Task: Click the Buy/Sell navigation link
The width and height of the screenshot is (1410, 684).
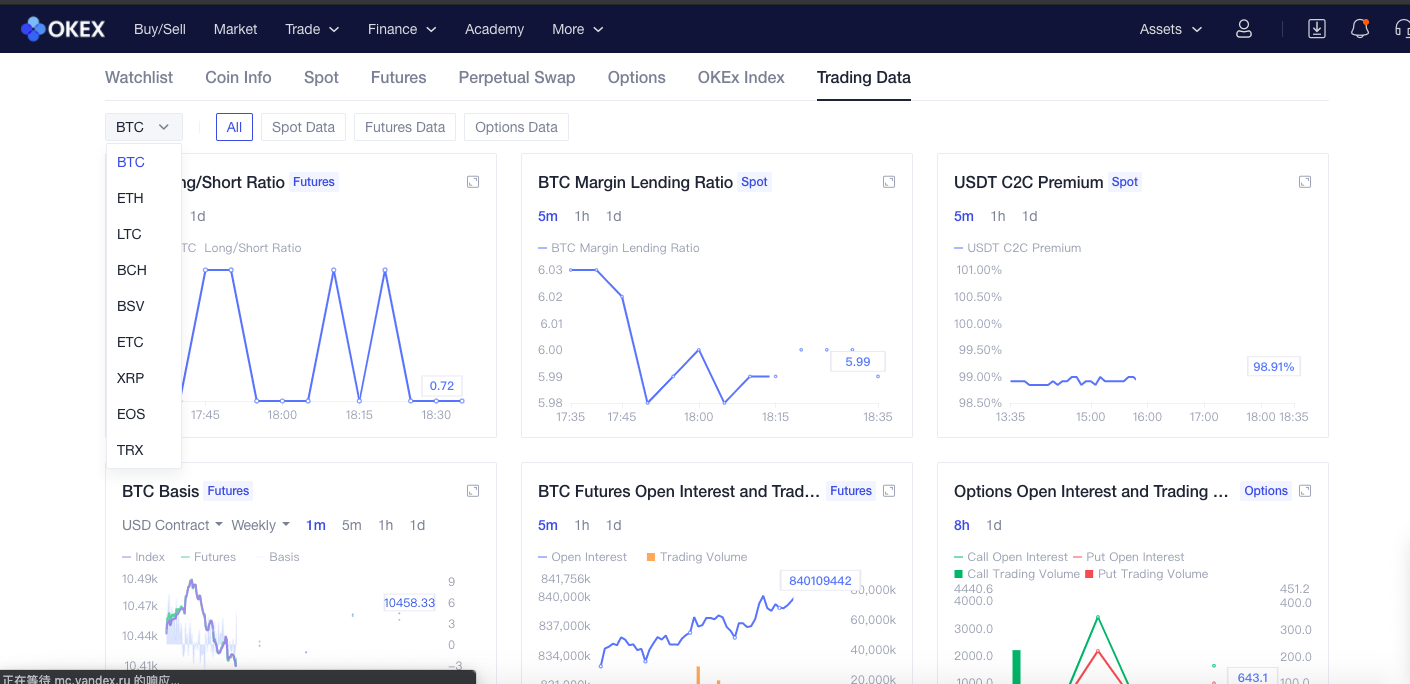Action: [160, 29]
